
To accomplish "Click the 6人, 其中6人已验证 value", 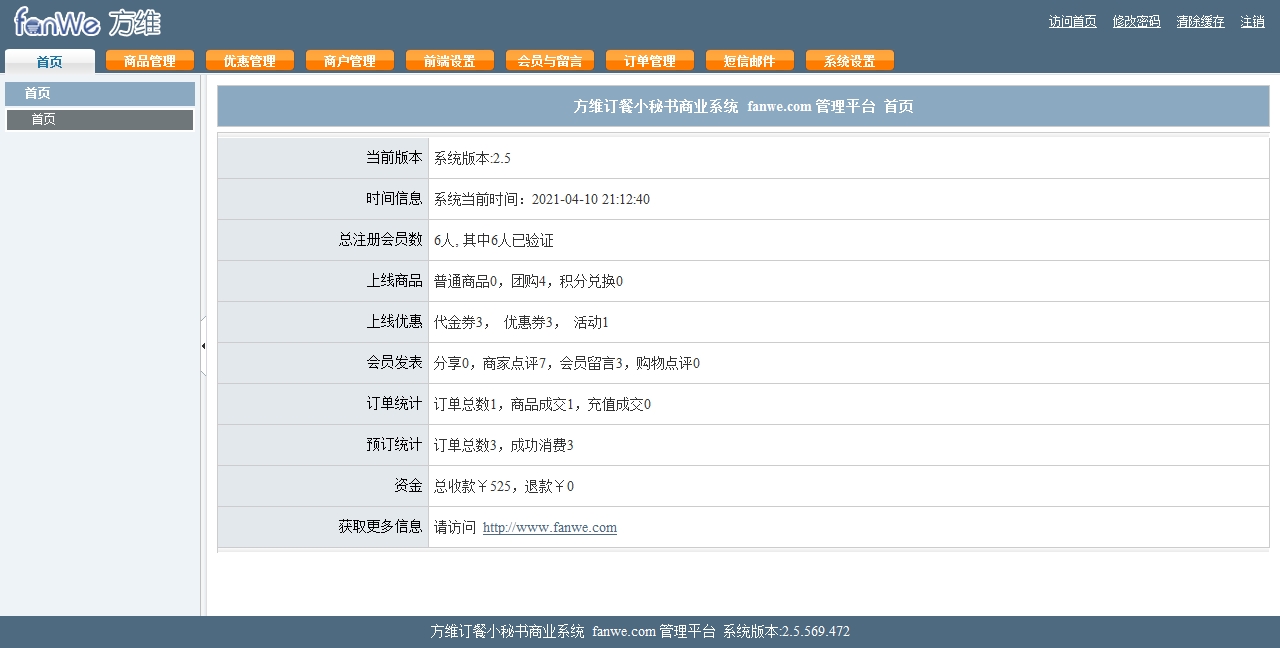I will tap(494, 240).
